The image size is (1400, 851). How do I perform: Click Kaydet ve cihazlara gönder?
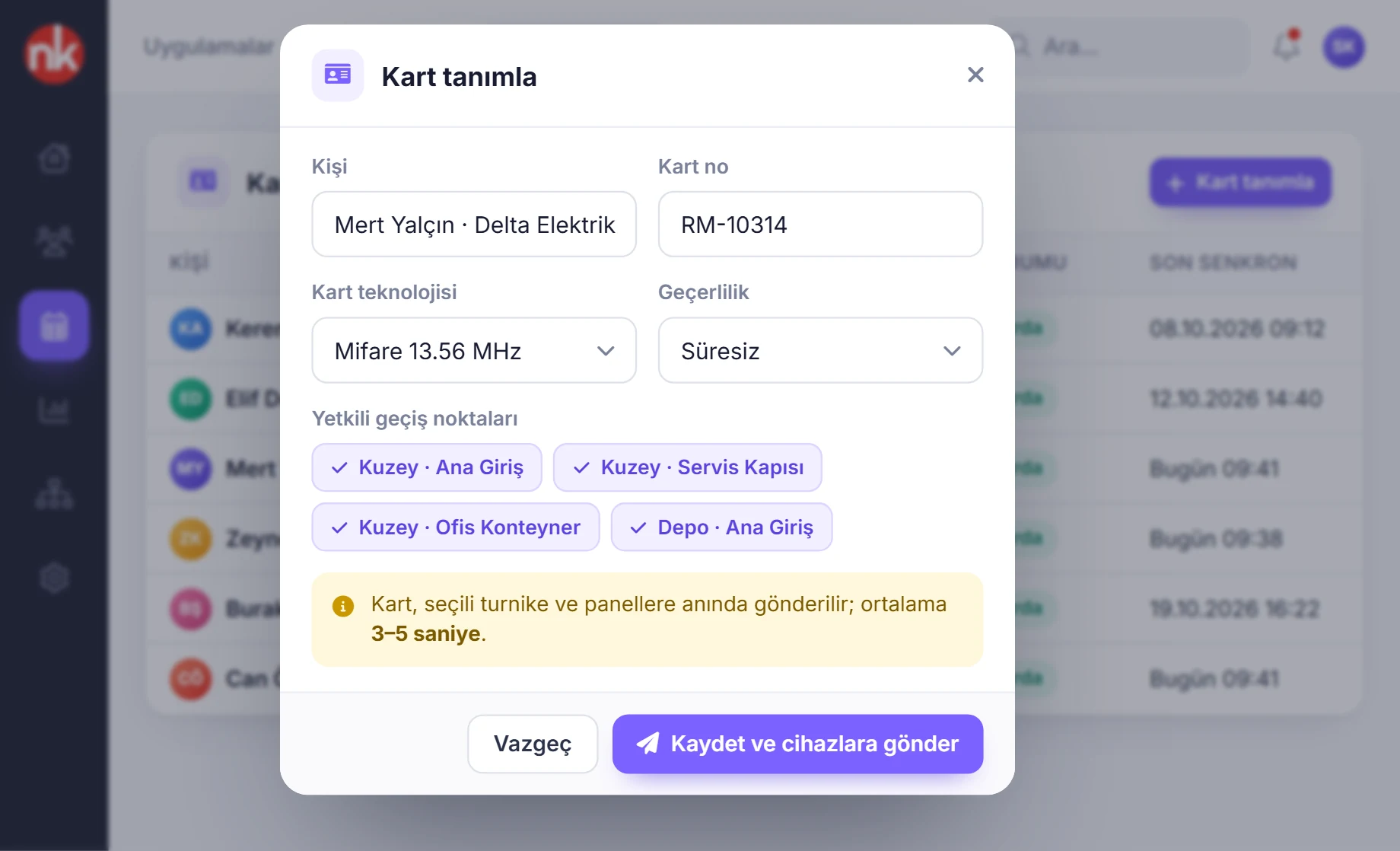(x=797, y=744)
